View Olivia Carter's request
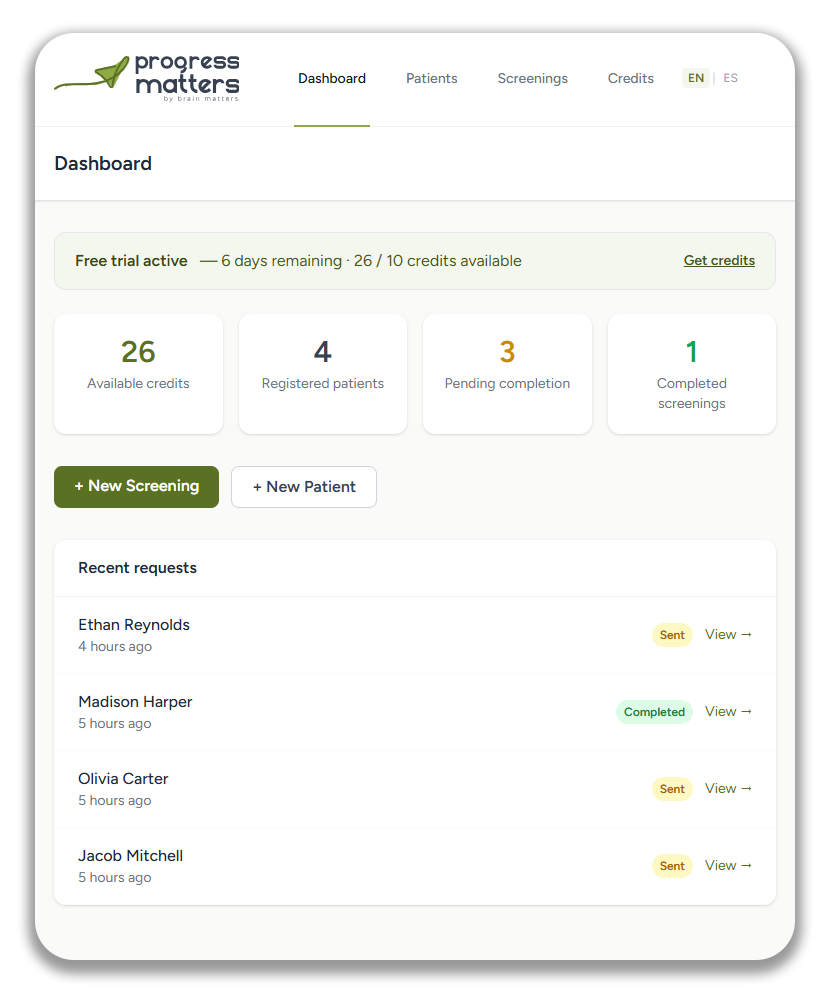The width and height of the screenshot is (830, 997). (x=728, y=789)
